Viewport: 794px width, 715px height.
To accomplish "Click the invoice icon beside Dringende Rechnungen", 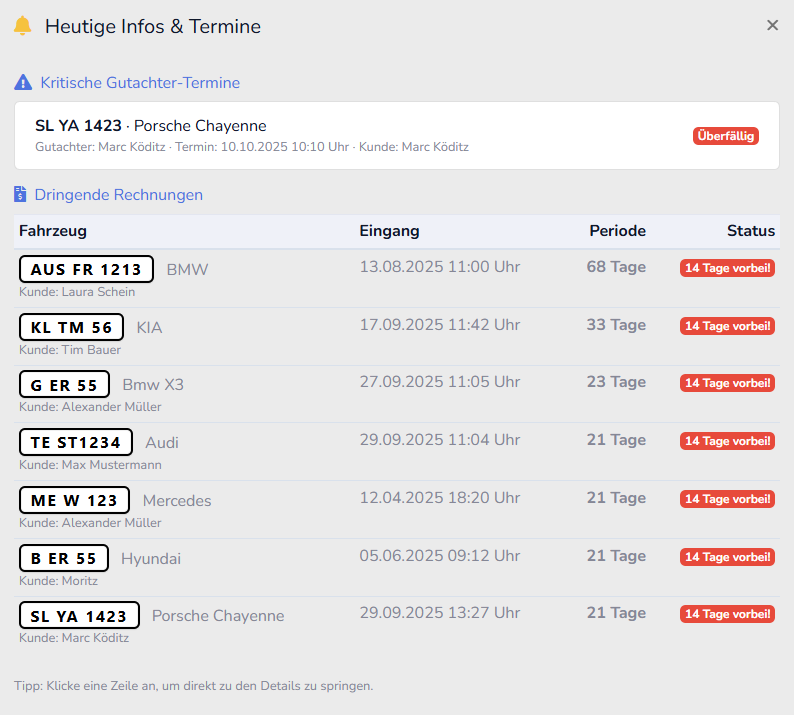I will (x=21, y=195).
